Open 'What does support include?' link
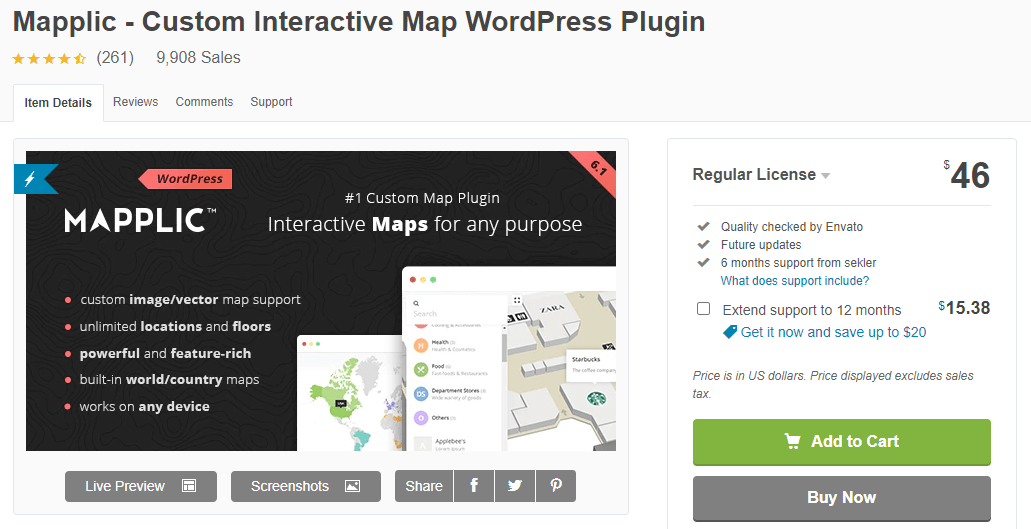This screenshot has height=529, width=1031. pyautogui.click(x=795, y=281)
